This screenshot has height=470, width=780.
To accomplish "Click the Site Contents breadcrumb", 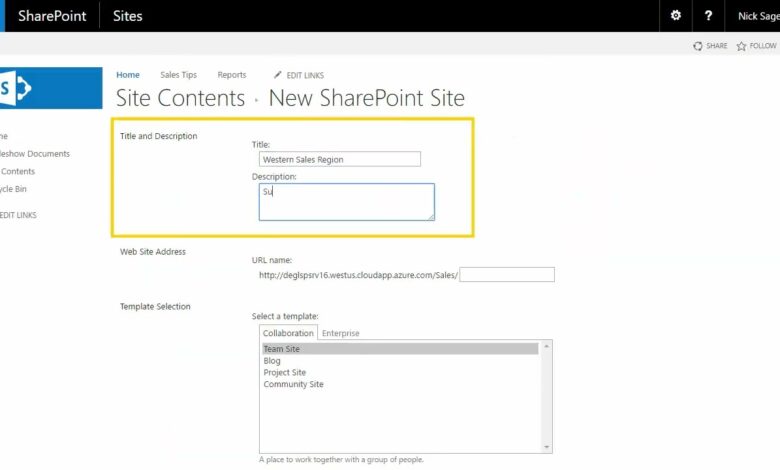I will pos(181,98).
